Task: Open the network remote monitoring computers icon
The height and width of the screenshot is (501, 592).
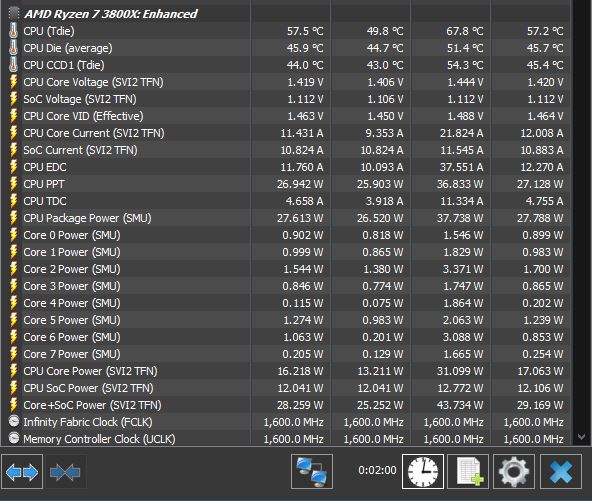Action: 312,472
